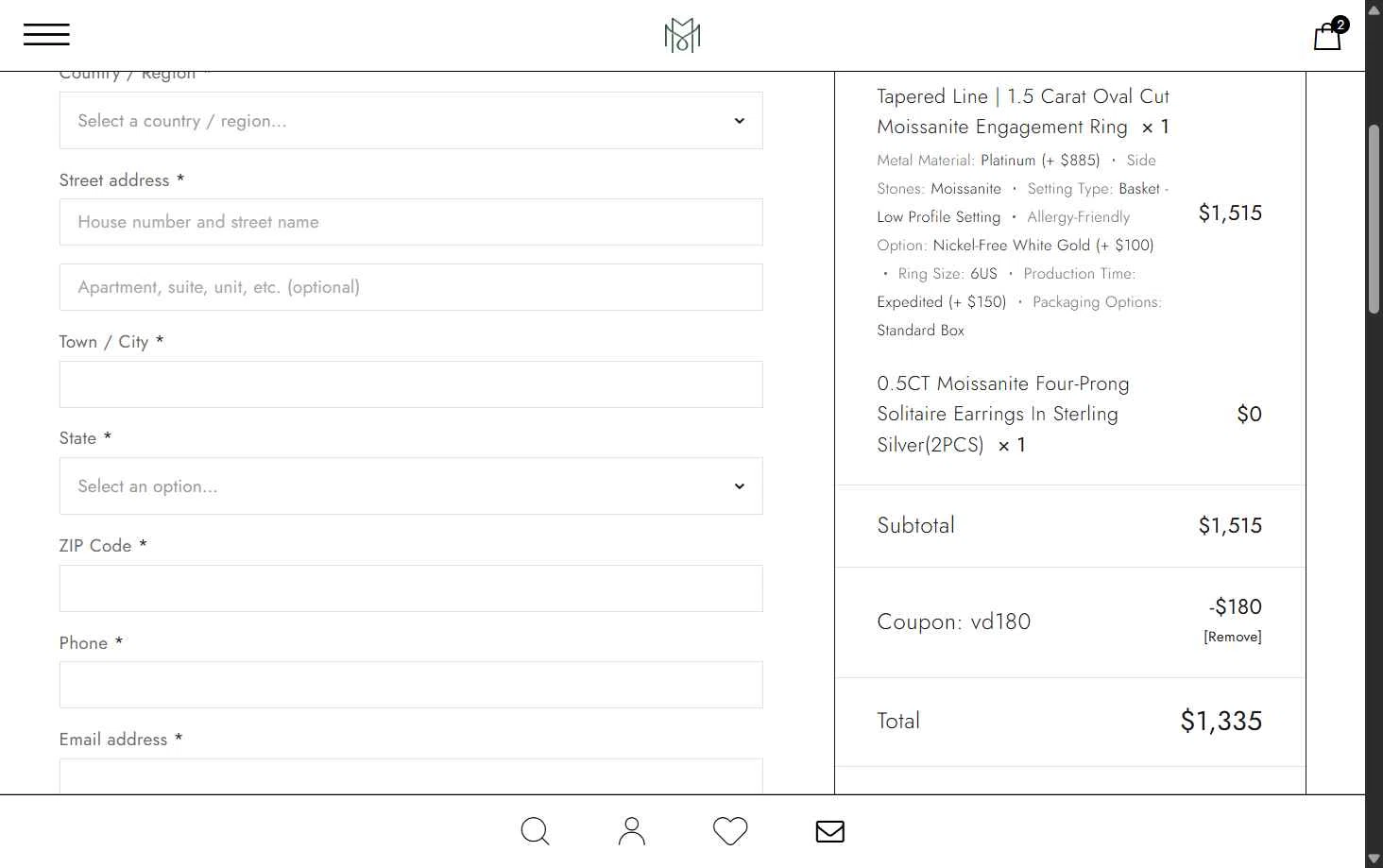
Task: Focus the Town / City input
Action: tap(411, 384)
